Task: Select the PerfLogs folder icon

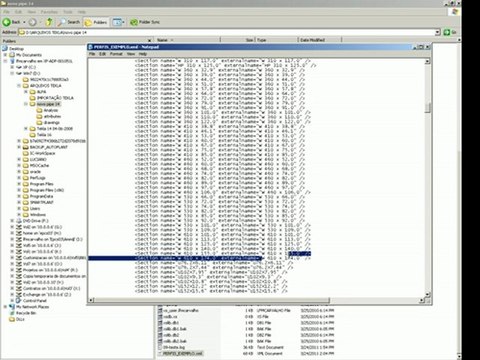Action: tap(26, 178)
